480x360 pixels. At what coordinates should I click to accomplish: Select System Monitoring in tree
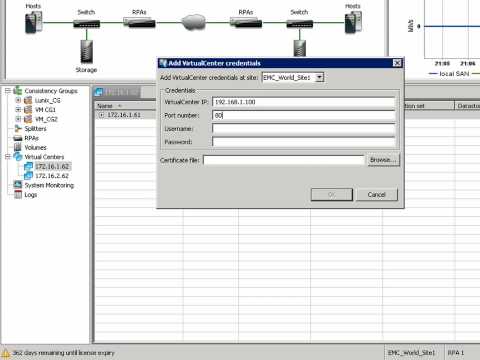click(49, 185)
